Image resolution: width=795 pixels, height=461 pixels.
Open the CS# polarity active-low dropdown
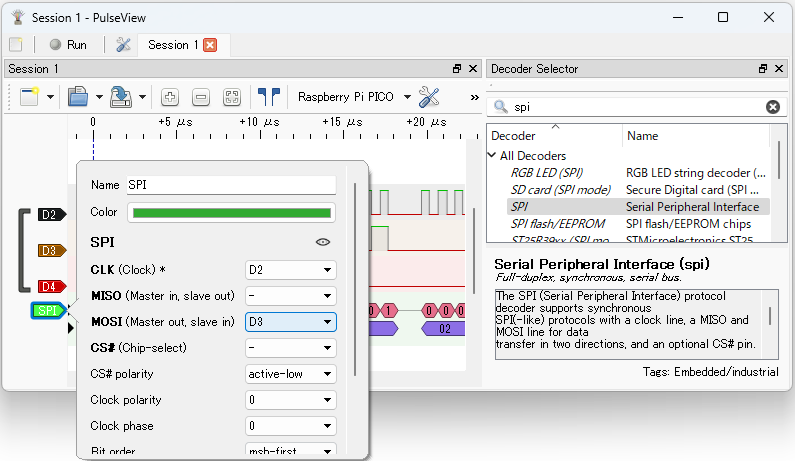pyautogui.click(x=291, y=374)
